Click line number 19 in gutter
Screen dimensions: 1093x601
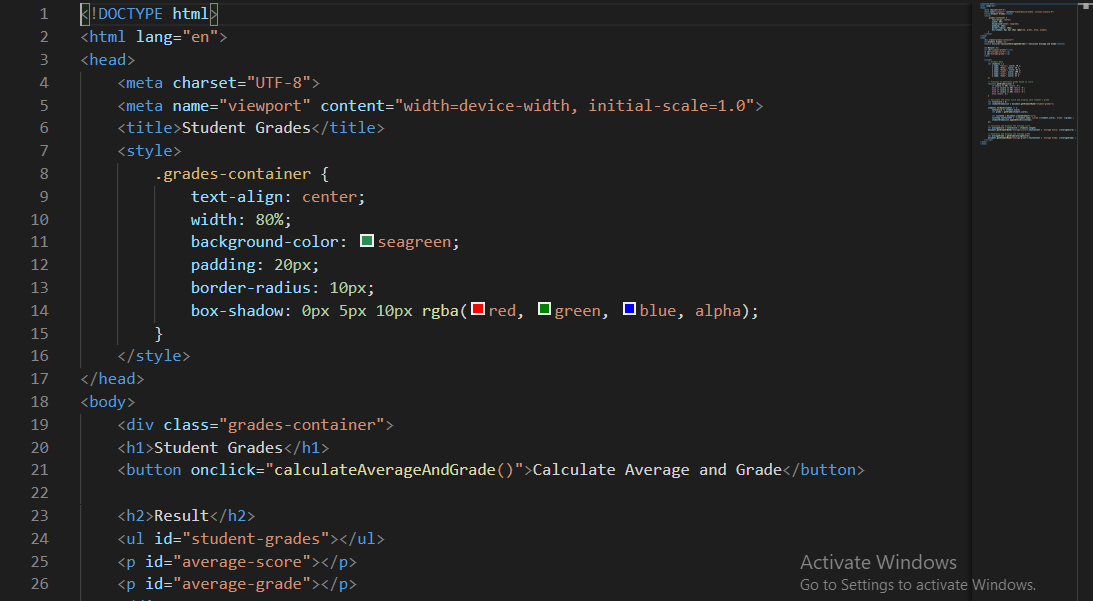(40, 425)
